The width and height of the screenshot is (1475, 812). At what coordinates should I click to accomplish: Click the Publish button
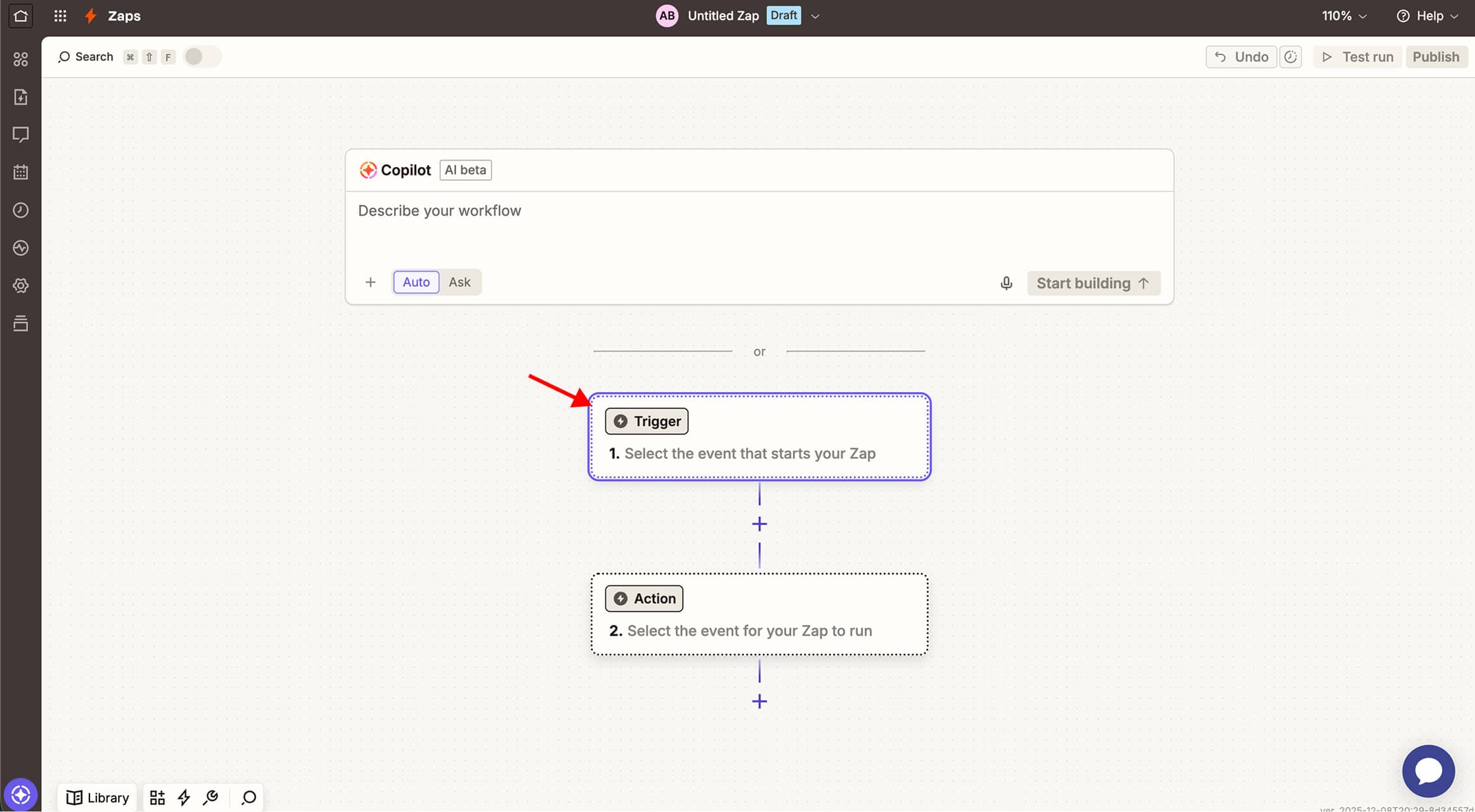click(x=1436, y=57)
